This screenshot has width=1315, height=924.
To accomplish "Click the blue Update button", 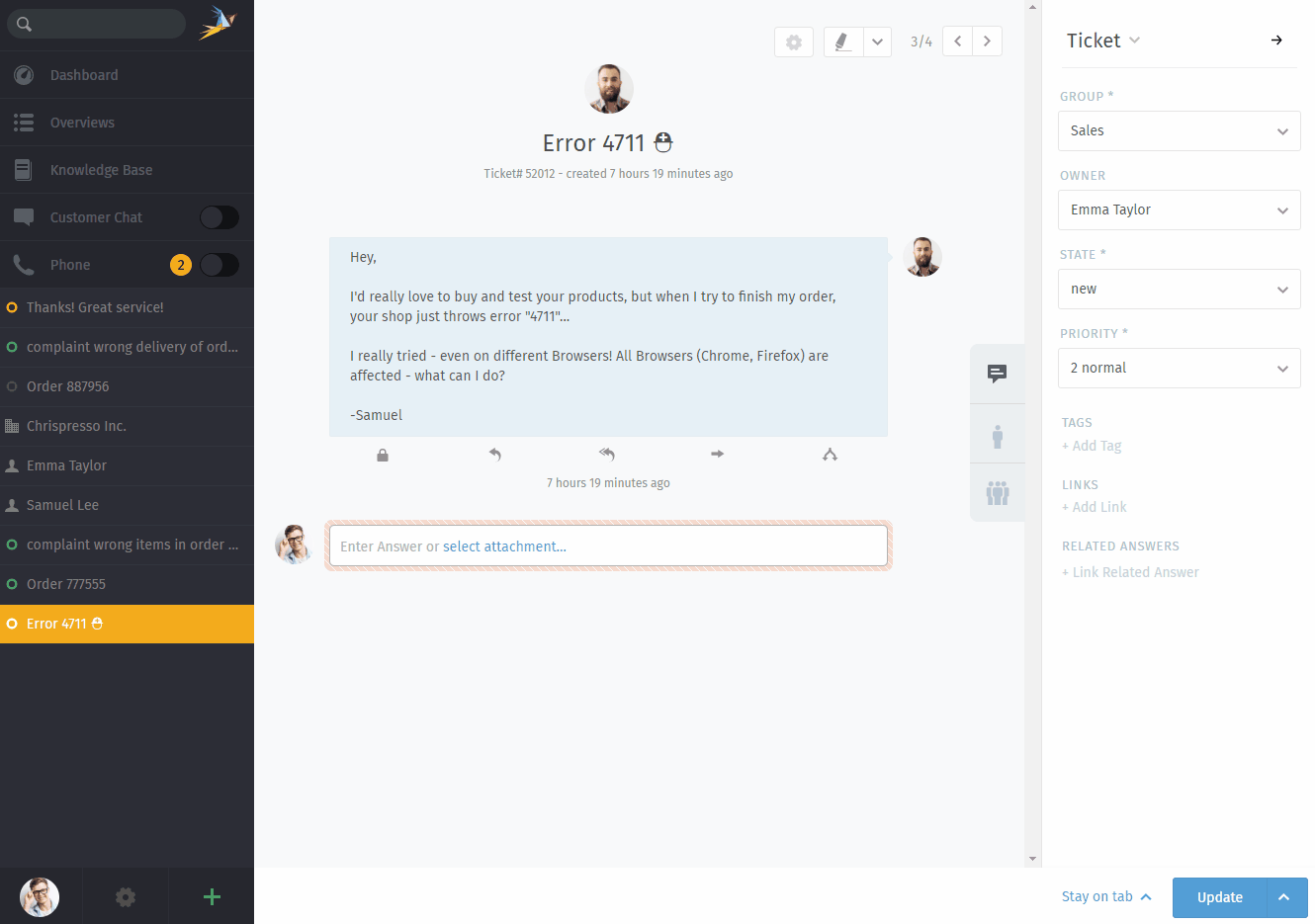I will (x=1219, y=897).
